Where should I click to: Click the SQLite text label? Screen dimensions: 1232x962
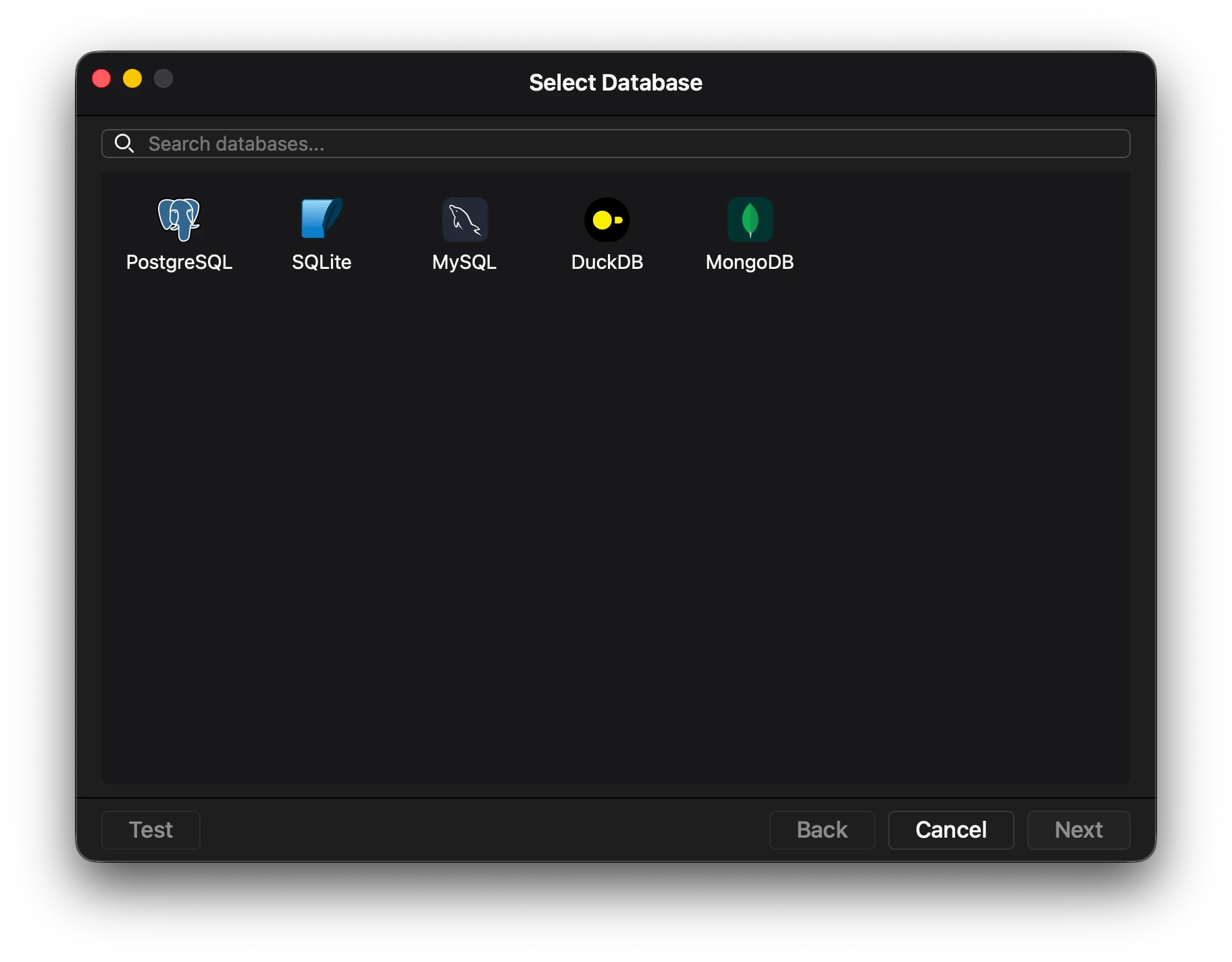[322, 262]
